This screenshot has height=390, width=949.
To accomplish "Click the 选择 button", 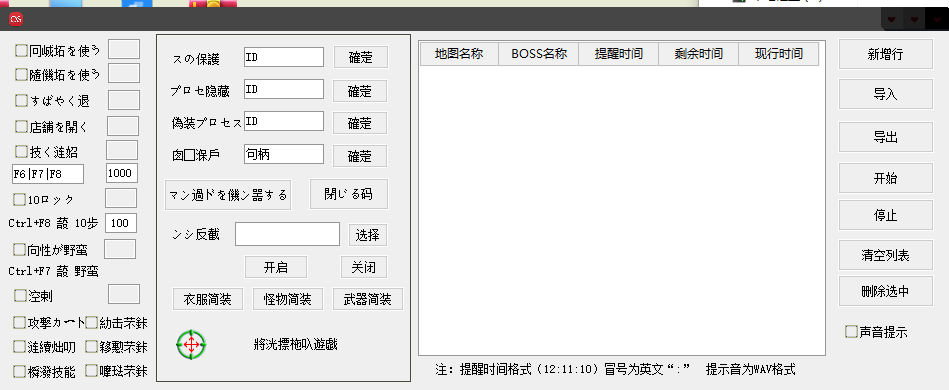I will point(367,234).
